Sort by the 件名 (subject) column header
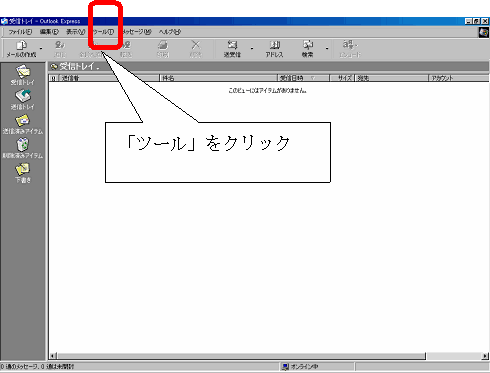 coord(218,78)
